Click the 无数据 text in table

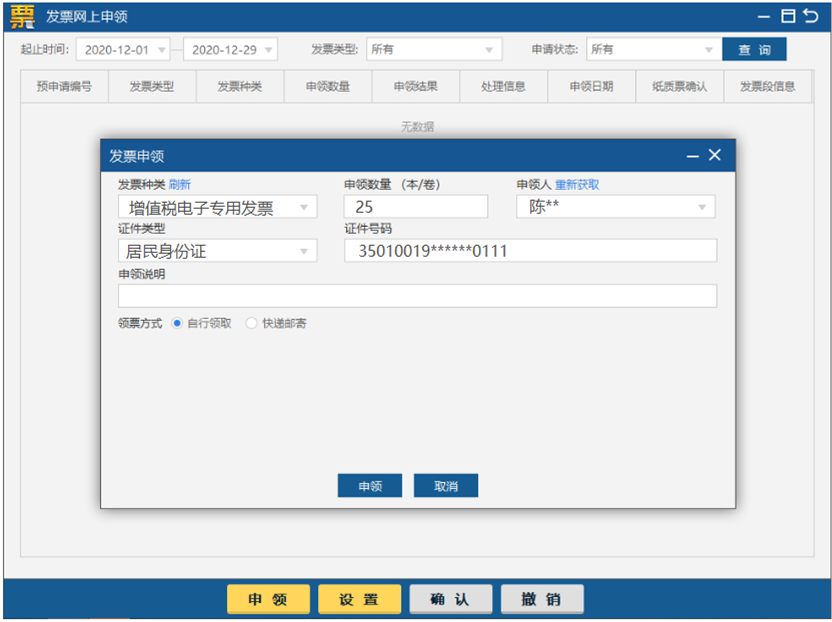418,127
